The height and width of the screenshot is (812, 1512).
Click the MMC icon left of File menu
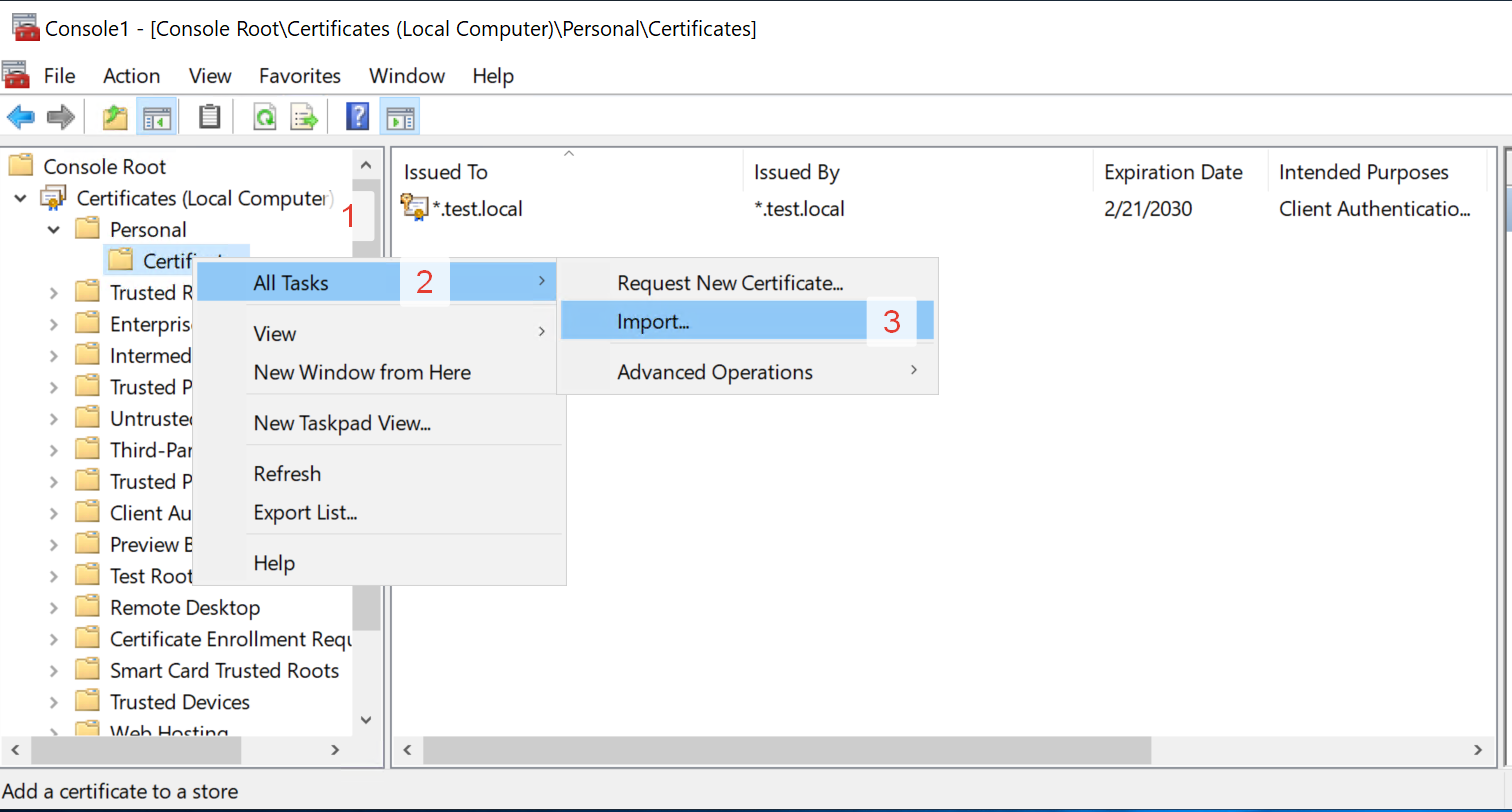click(16, 74)
